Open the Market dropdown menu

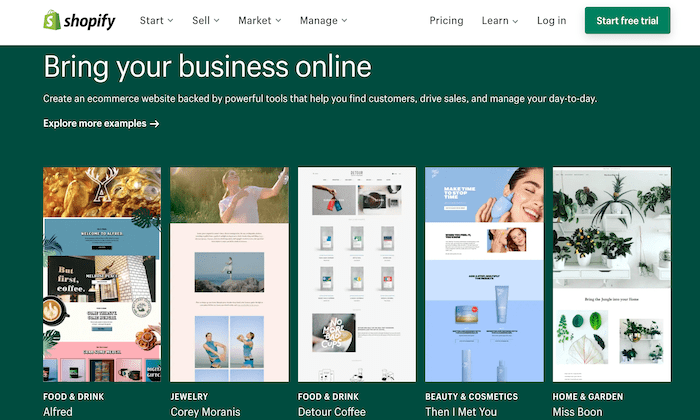tap(260, 21)
